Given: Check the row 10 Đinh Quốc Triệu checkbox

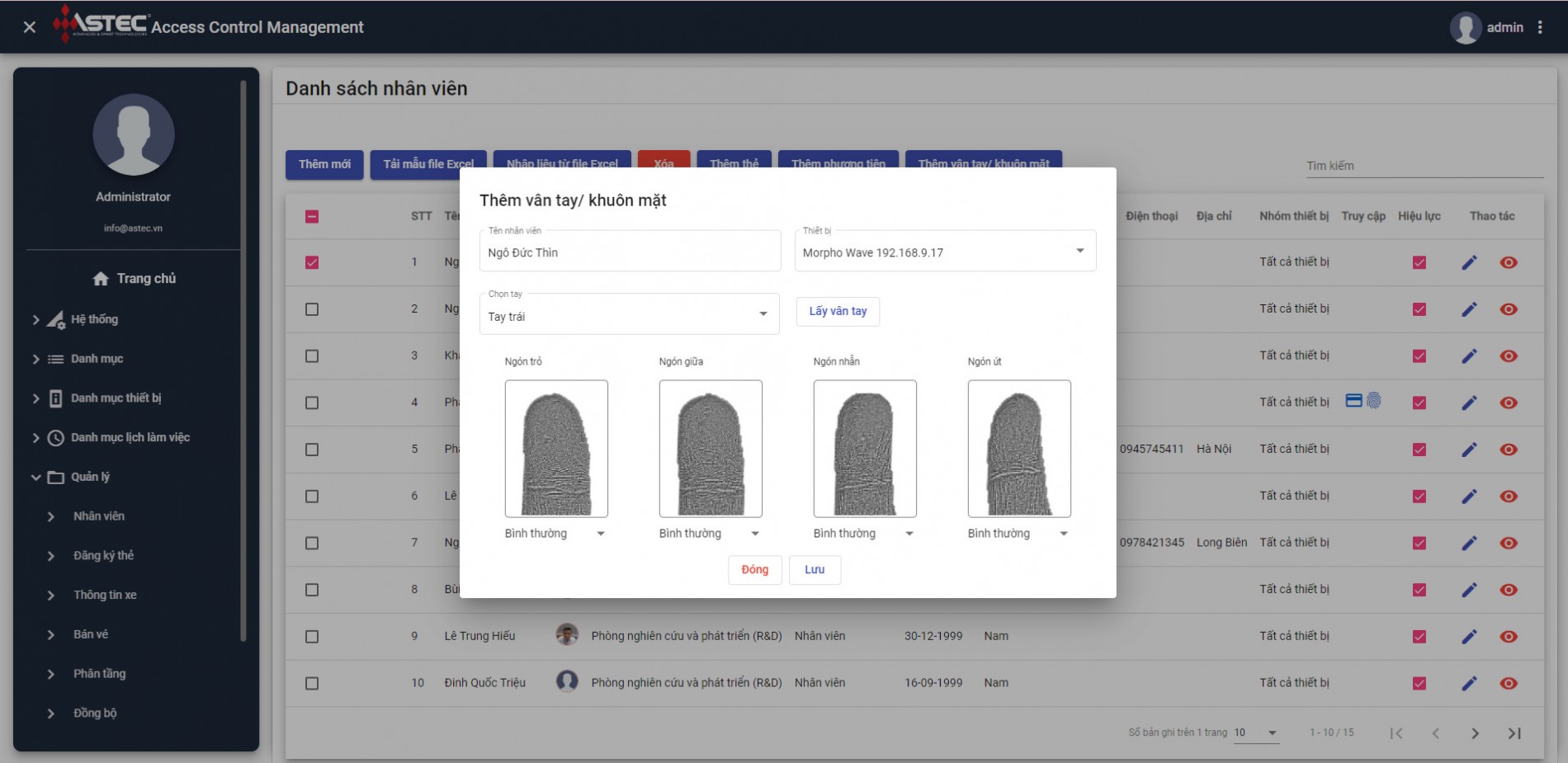Looking at the screenshot, I should (312, 683).
